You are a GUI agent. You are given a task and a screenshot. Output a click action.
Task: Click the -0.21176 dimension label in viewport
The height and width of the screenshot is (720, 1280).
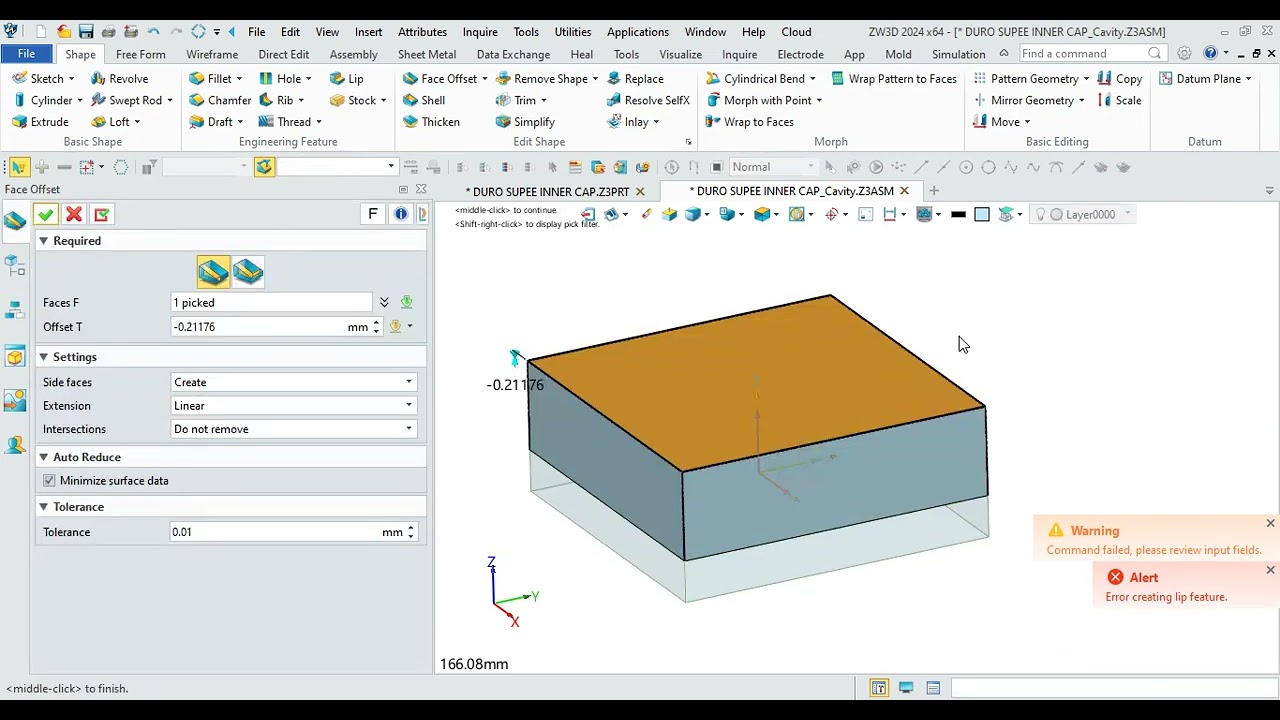tap(515, 385)
